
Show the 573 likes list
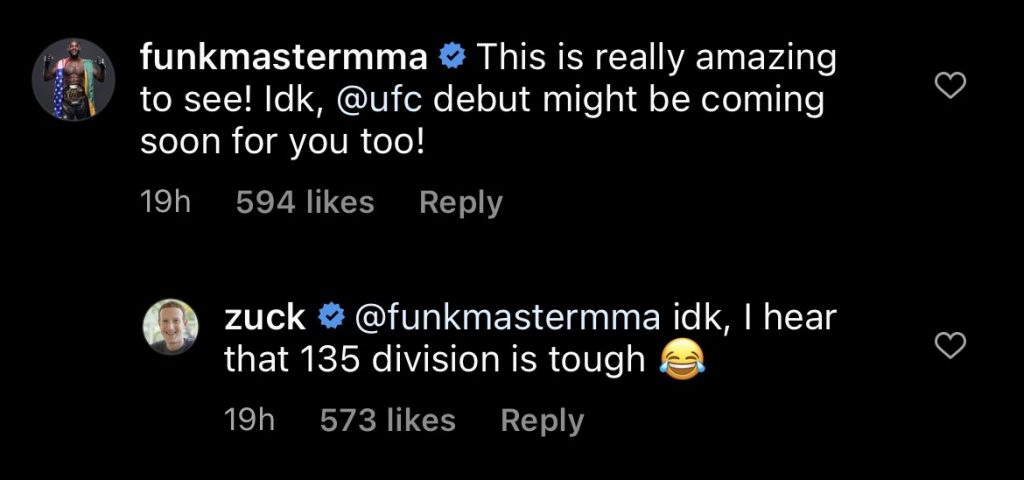(387, 420)
